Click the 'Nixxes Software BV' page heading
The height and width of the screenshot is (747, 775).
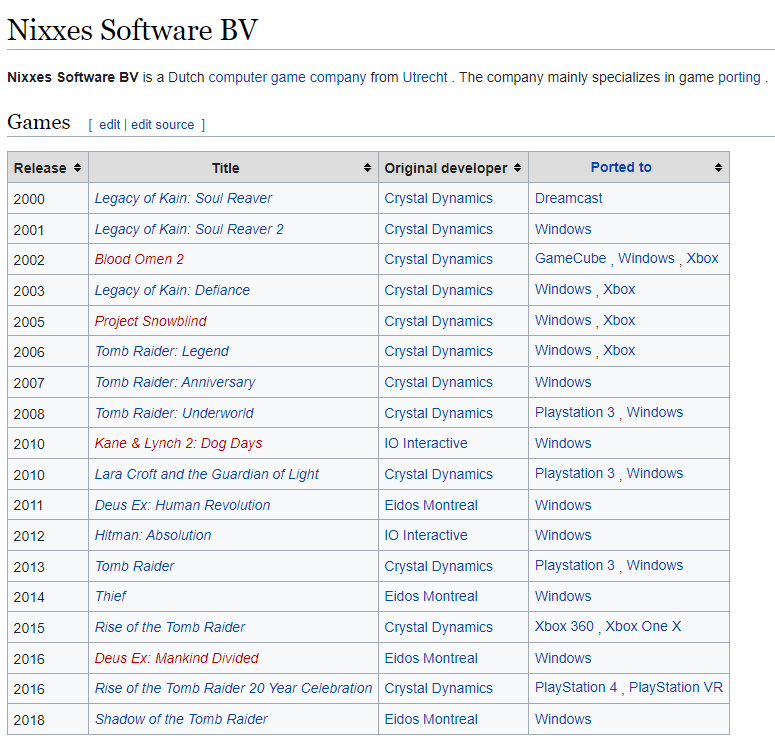click(x=132, y=30)
